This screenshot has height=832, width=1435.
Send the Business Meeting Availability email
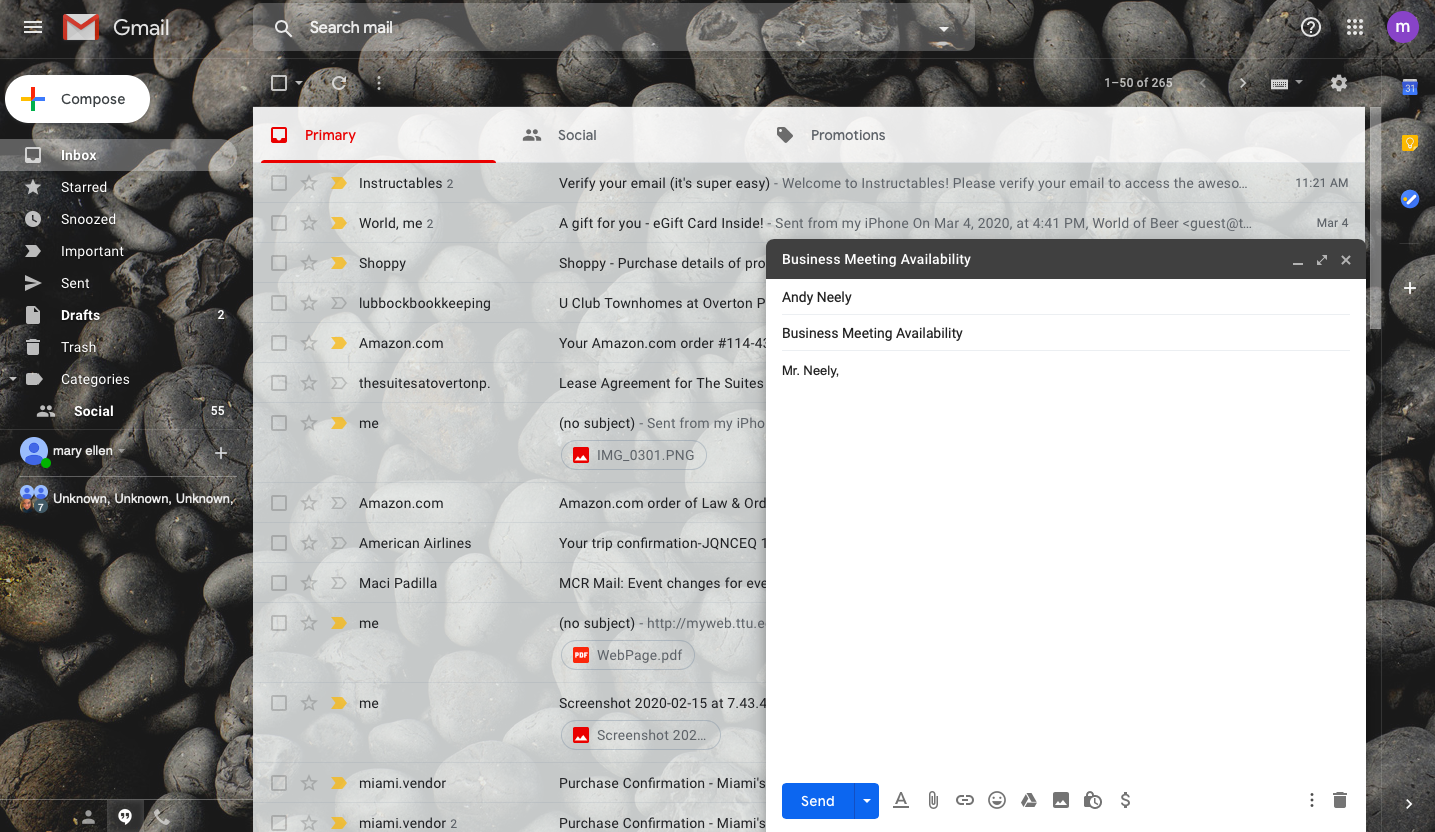pos(816,800)
